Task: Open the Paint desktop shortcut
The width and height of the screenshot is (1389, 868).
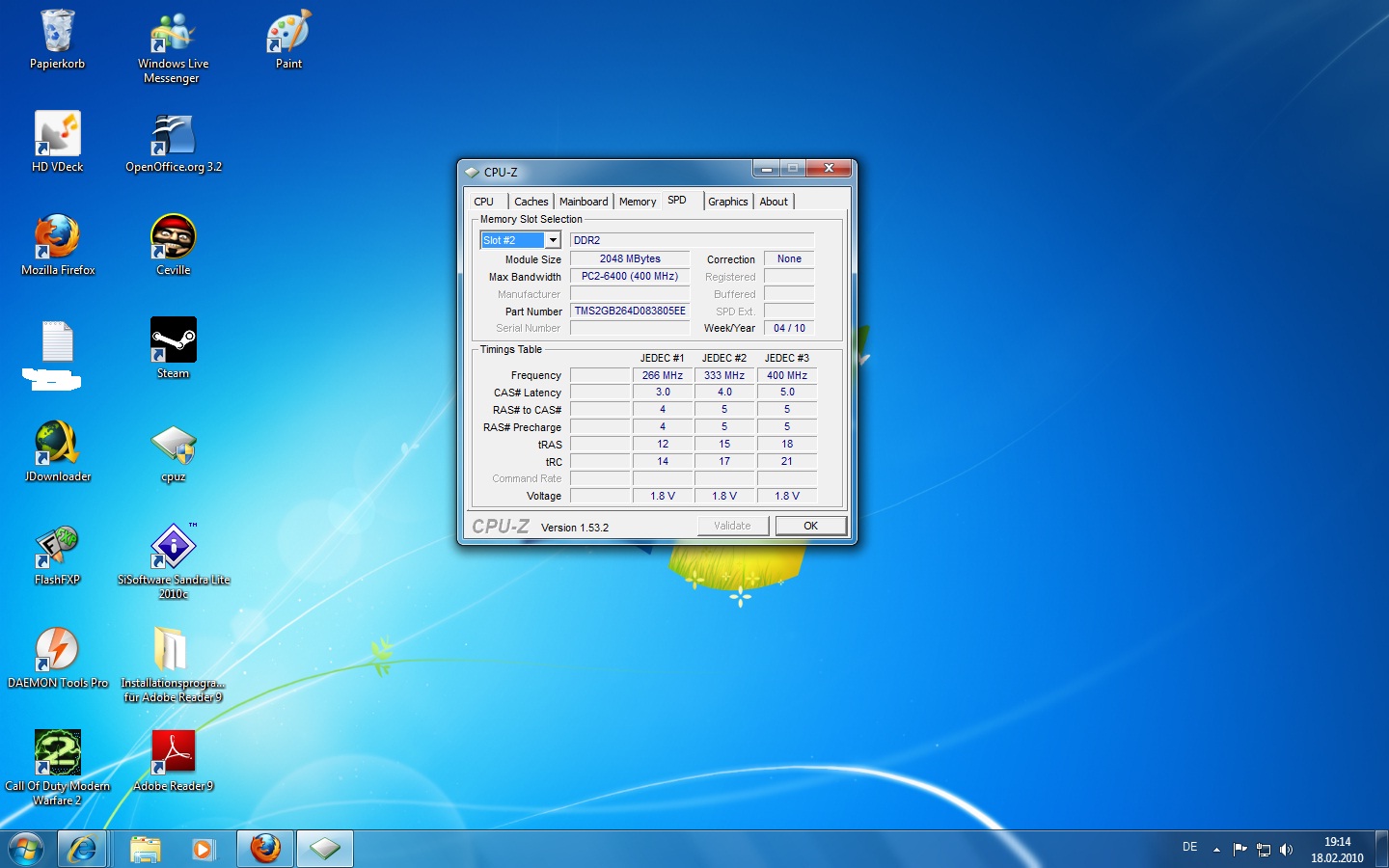Action: [288, 39]
